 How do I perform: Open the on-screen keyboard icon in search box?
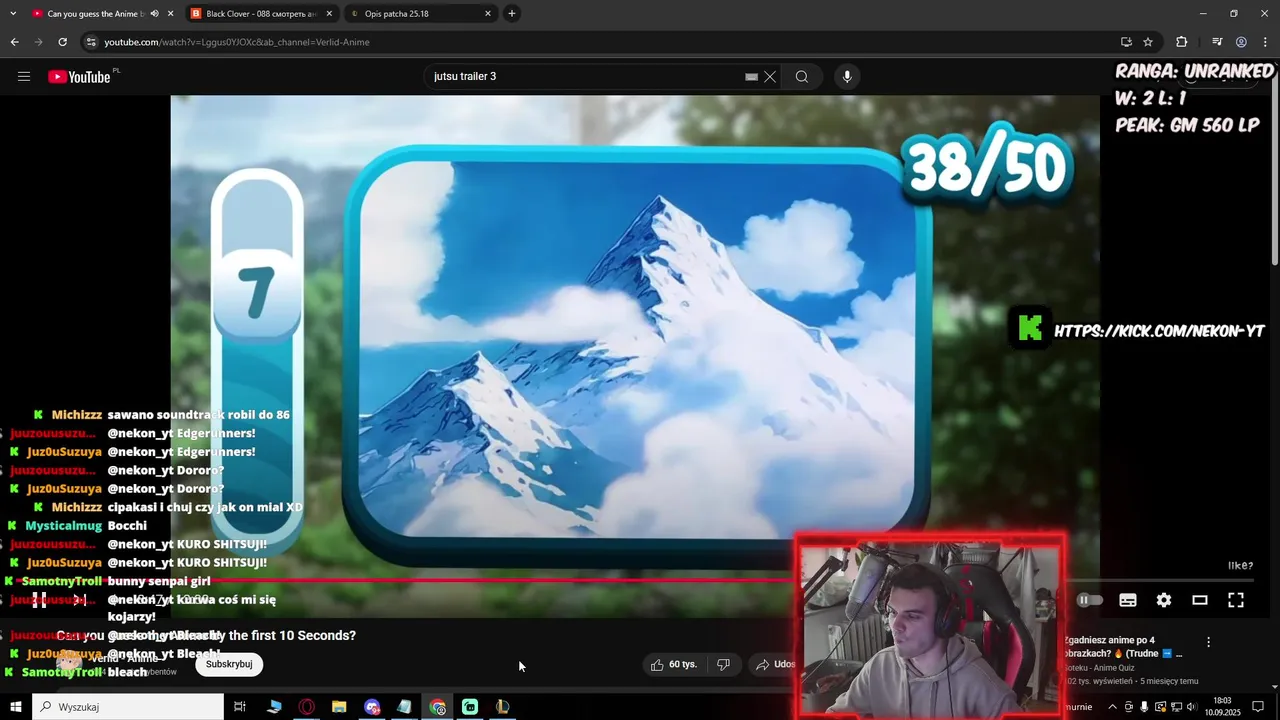[751, 77]
